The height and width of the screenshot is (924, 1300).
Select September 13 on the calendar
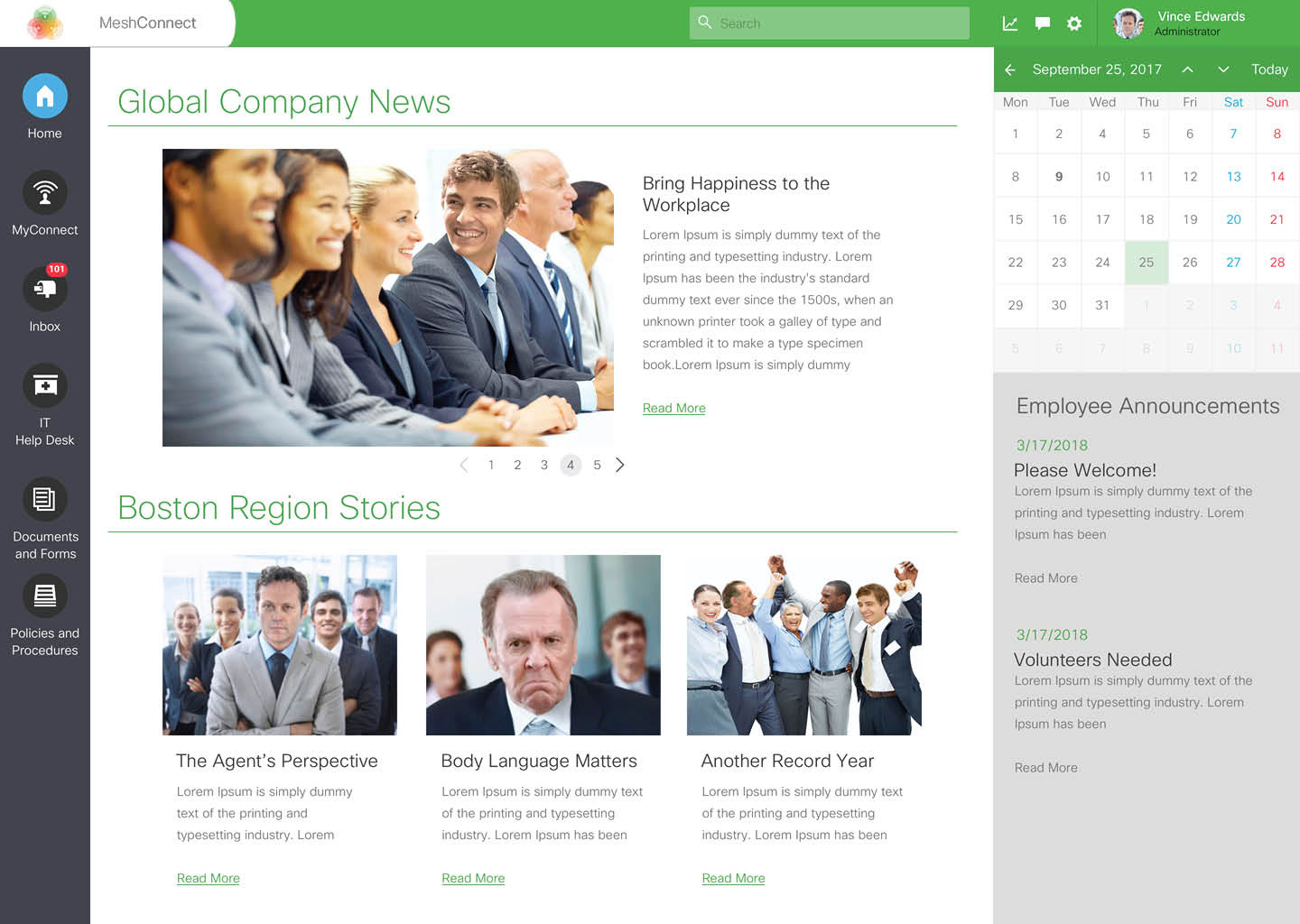[1233, 177]
